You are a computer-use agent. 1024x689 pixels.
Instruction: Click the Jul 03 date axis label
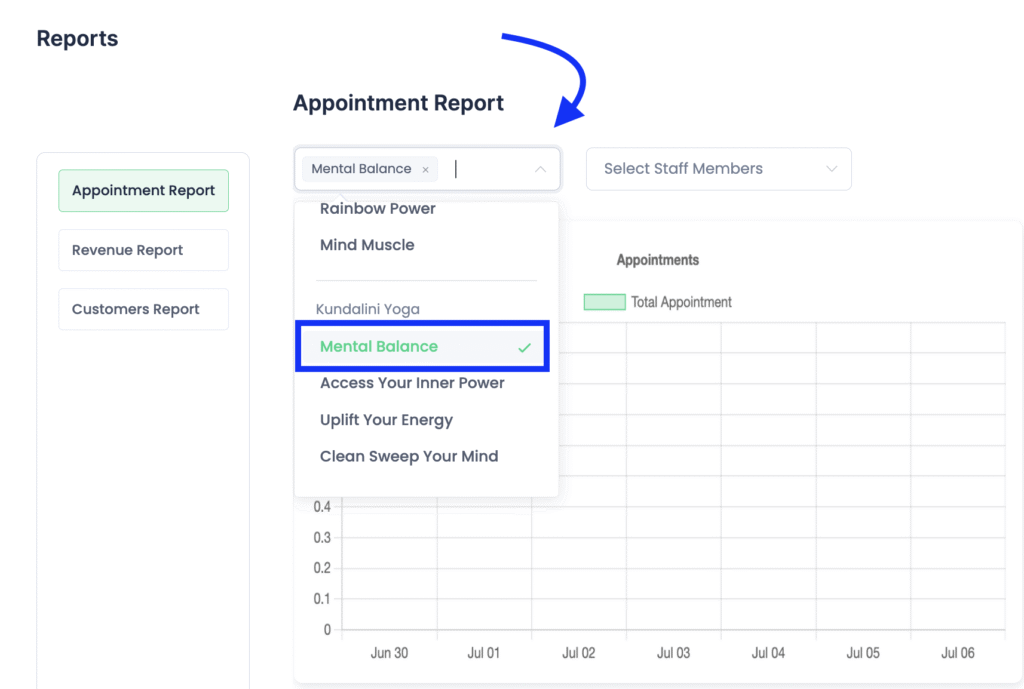[673, 653]
